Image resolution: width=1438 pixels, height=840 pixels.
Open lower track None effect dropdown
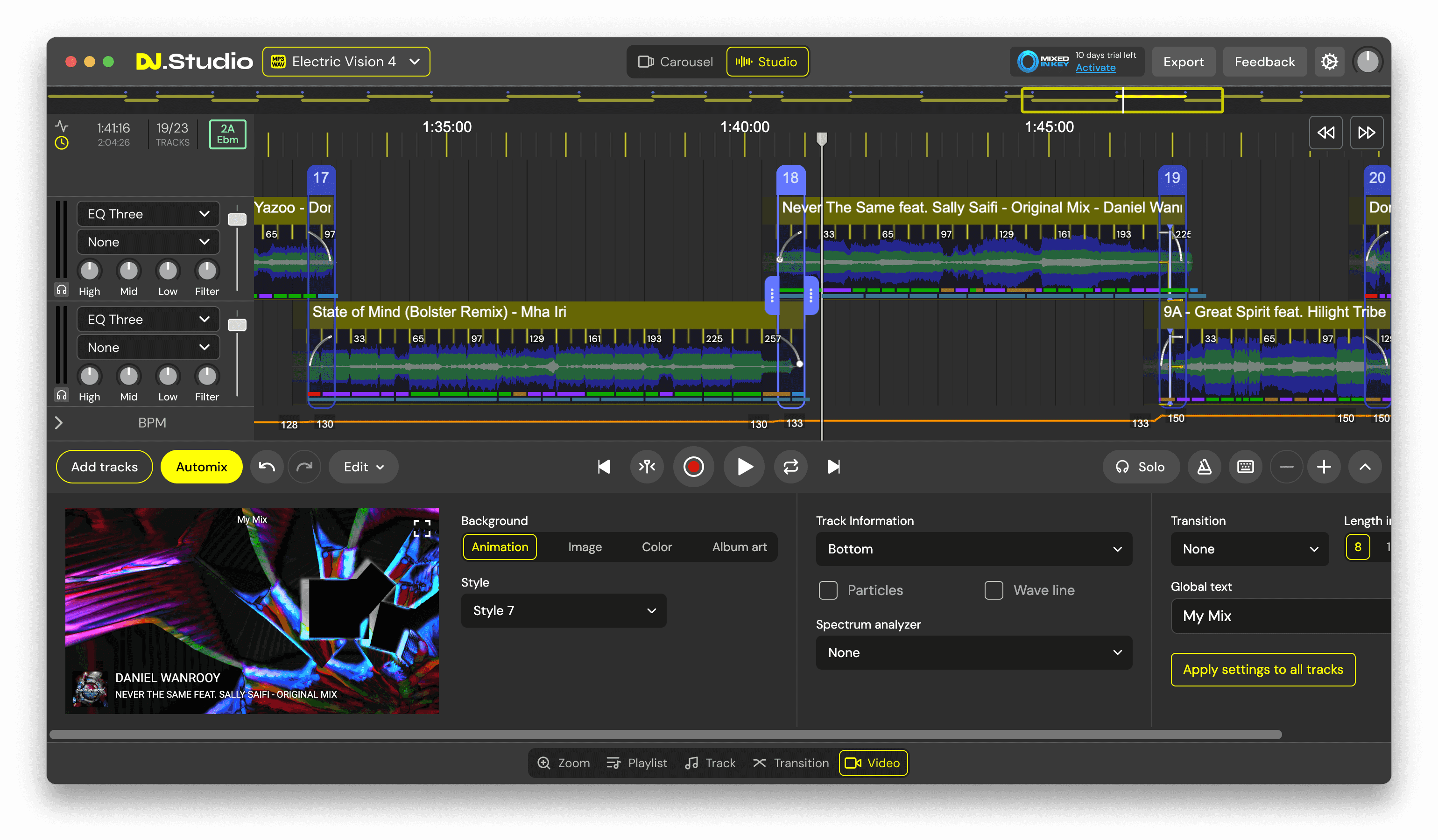point(148,347)
